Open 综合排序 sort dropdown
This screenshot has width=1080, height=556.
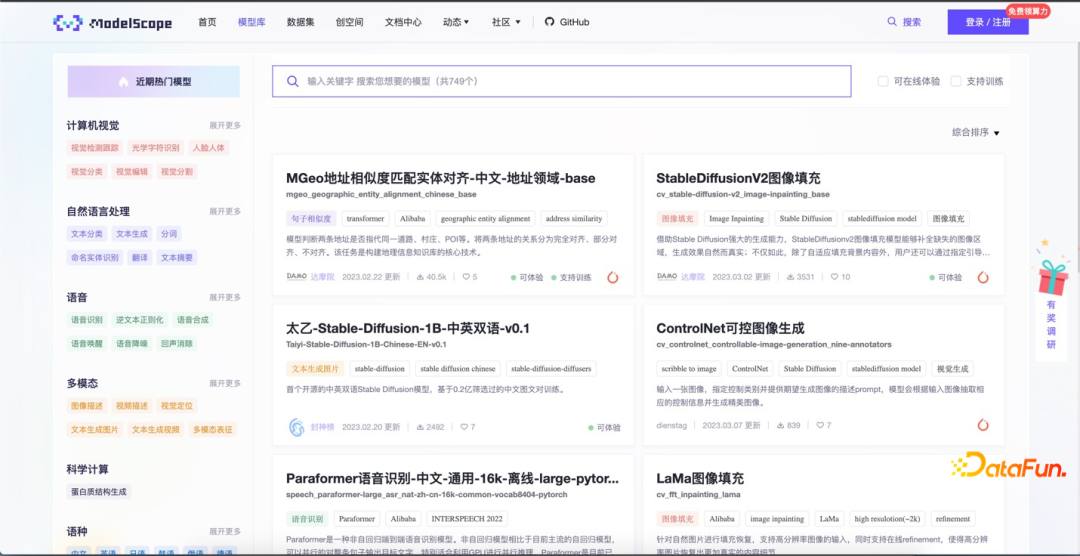975,132
